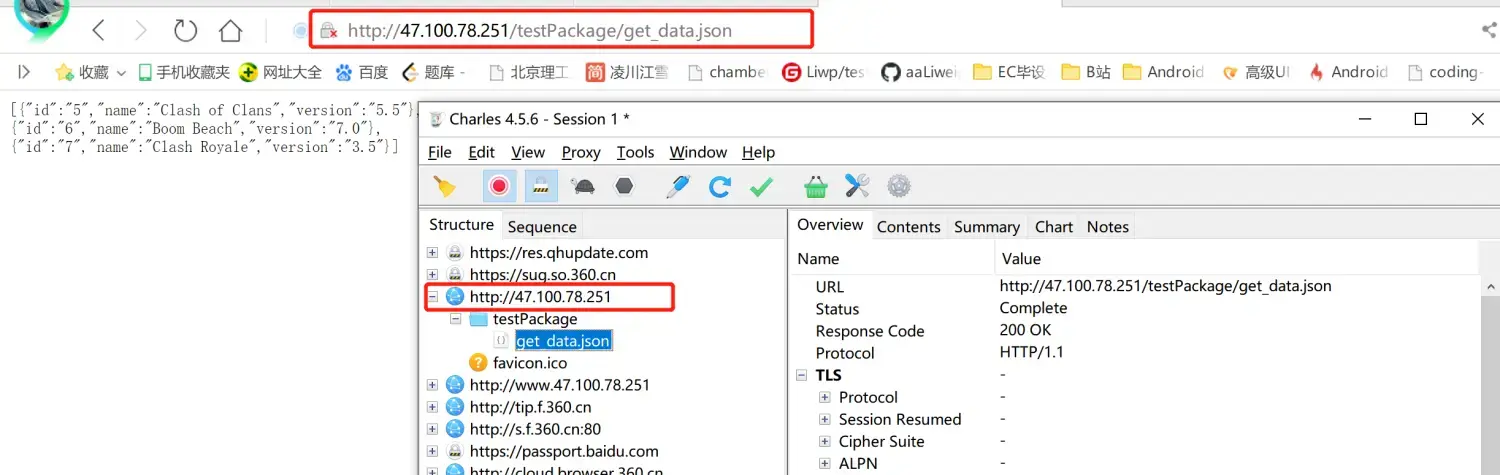Screen dimensions: 1500x475
Task: Open the View menu in Charles
Action: 528,152
